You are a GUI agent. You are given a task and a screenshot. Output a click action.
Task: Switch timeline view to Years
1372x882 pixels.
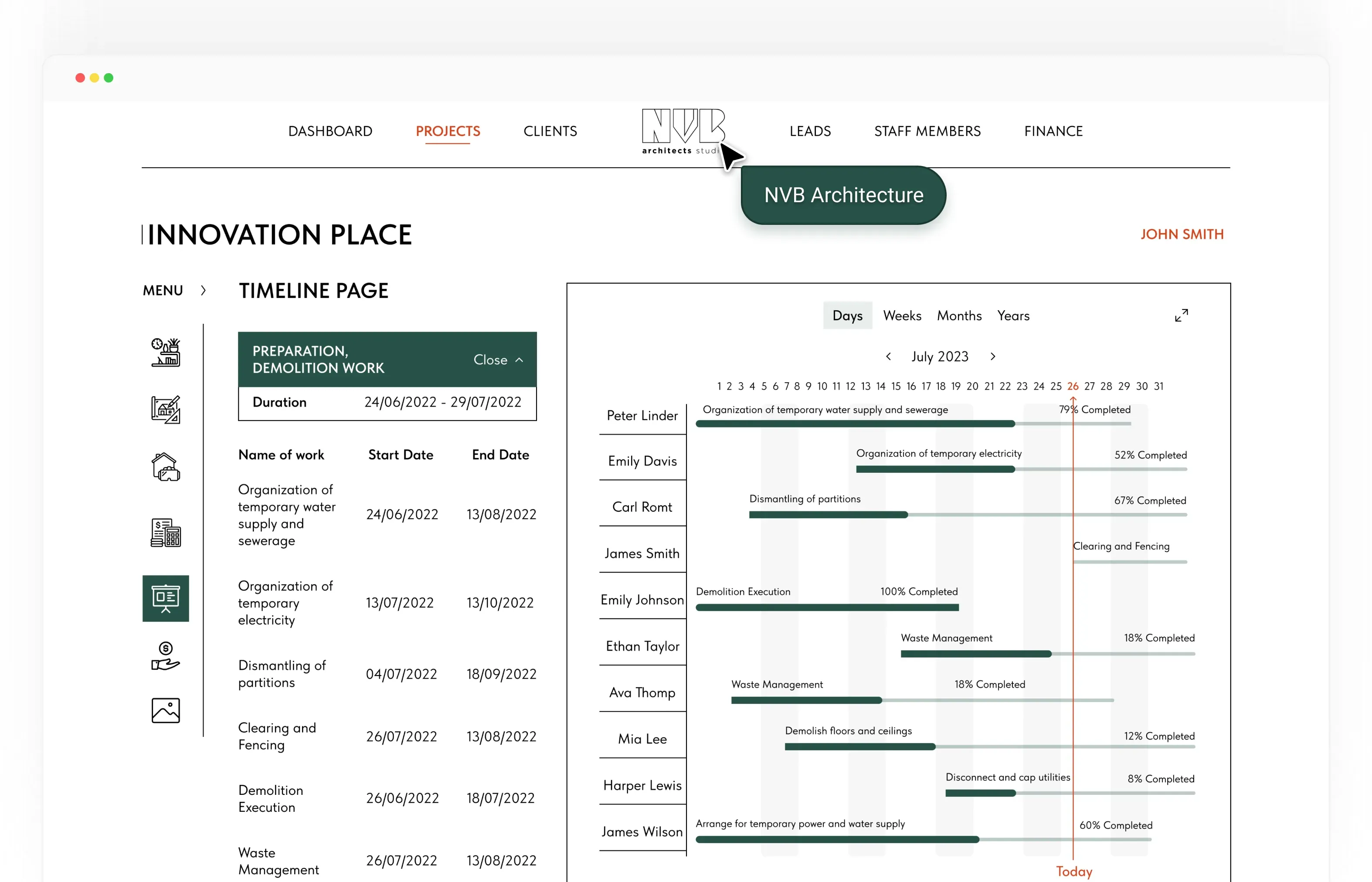point(1013,315)
